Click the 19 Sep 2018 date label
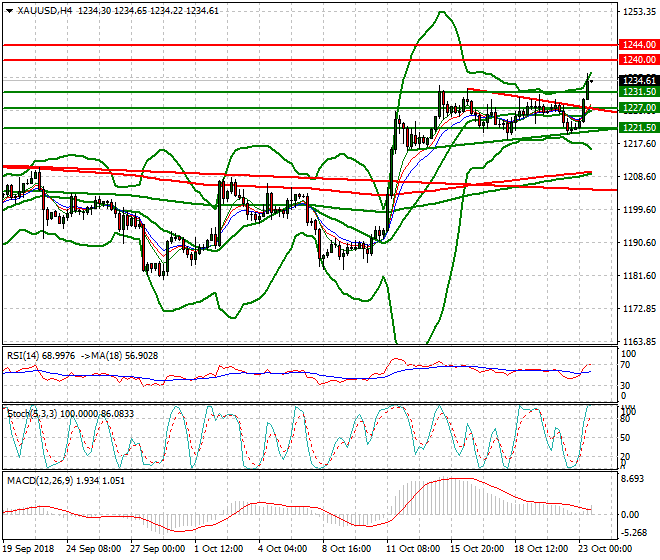 29,549
